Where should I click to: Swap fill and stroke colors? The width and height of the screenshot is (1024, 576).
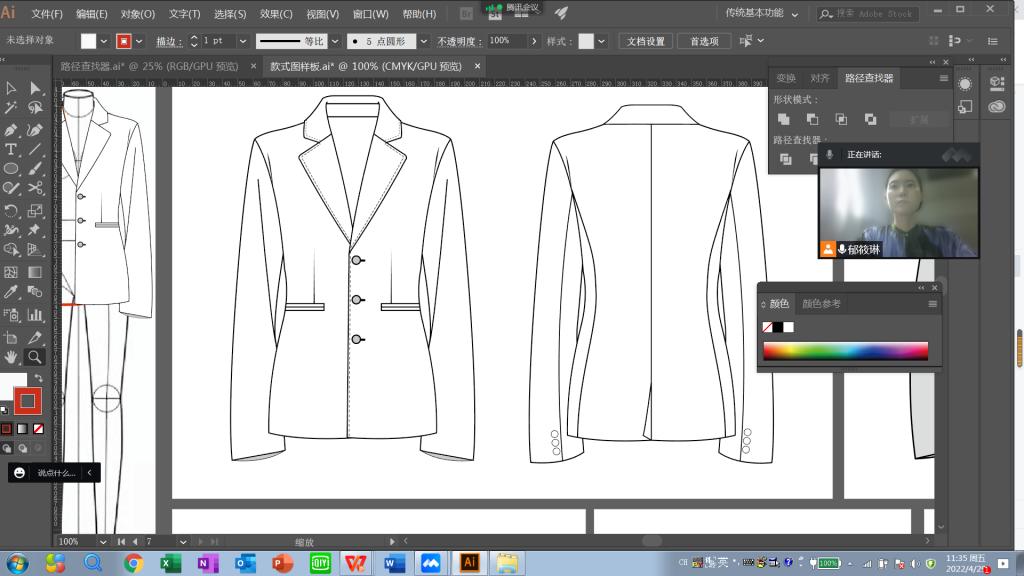(38, 378)
